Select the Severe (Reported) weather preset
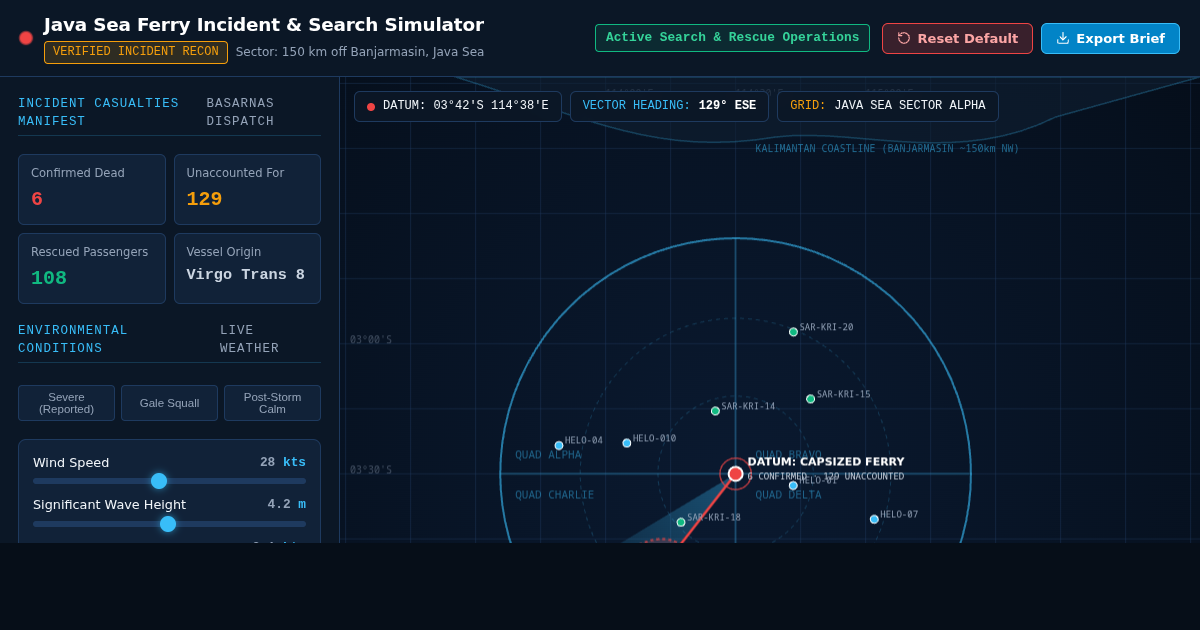Image resolution: width=1200 pixels, height=630 pixels. [66, 403]
